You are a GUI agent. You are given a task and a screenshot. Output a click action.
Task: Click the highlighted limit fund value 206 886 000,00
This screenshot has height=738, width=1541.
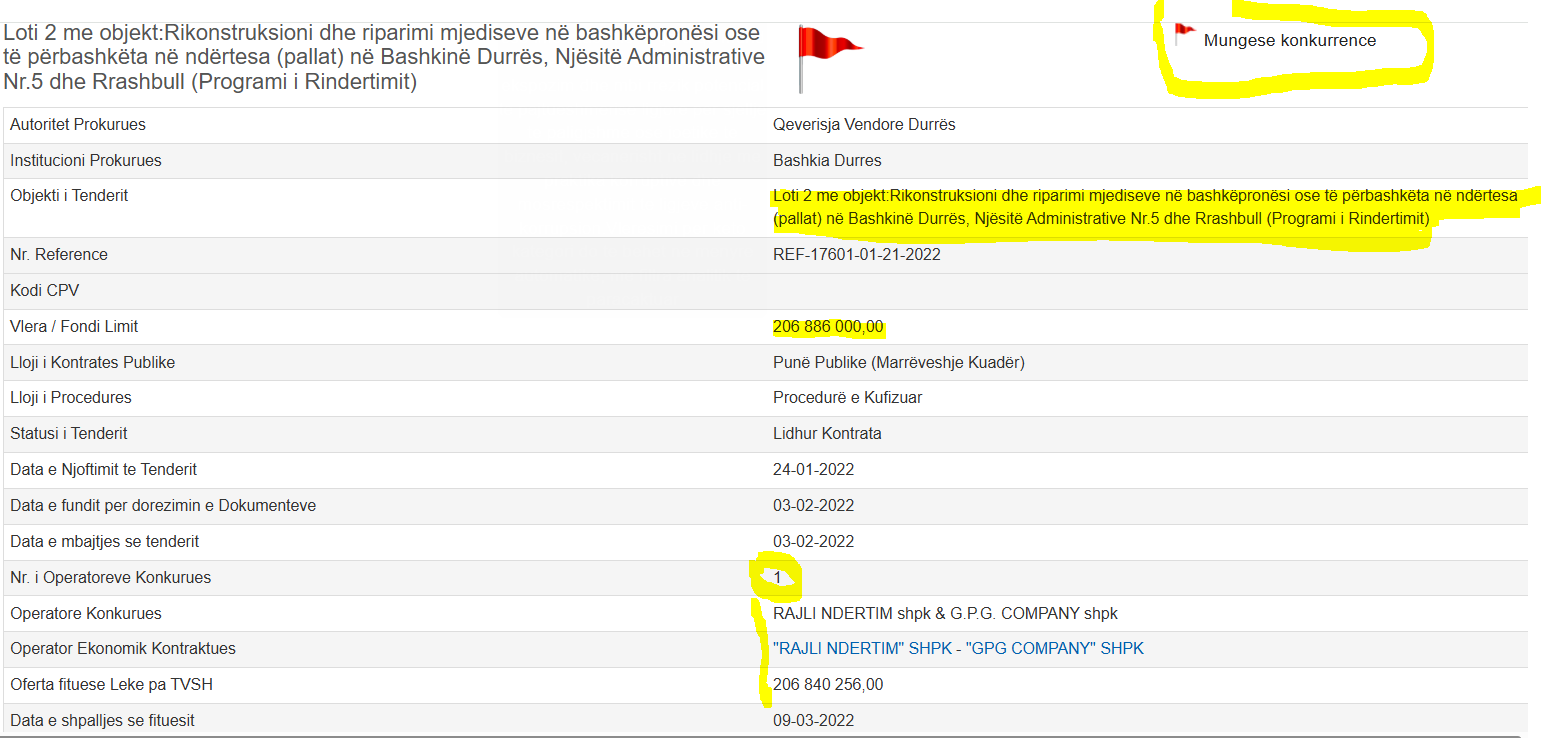(x=828, y=327)
